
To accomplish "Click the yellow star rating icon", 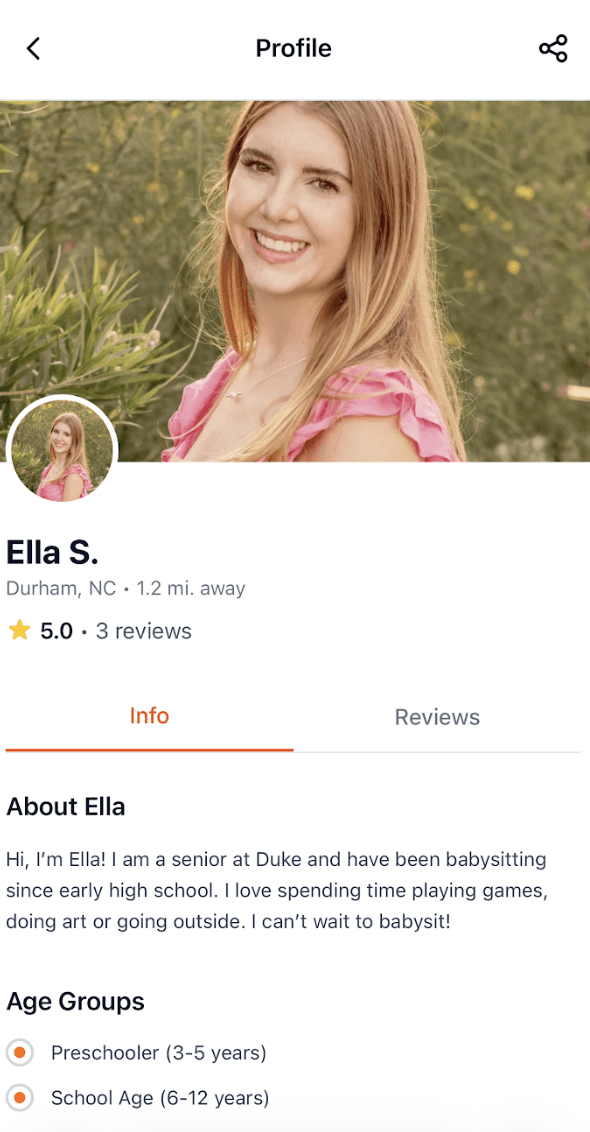I will pos(19,631).
